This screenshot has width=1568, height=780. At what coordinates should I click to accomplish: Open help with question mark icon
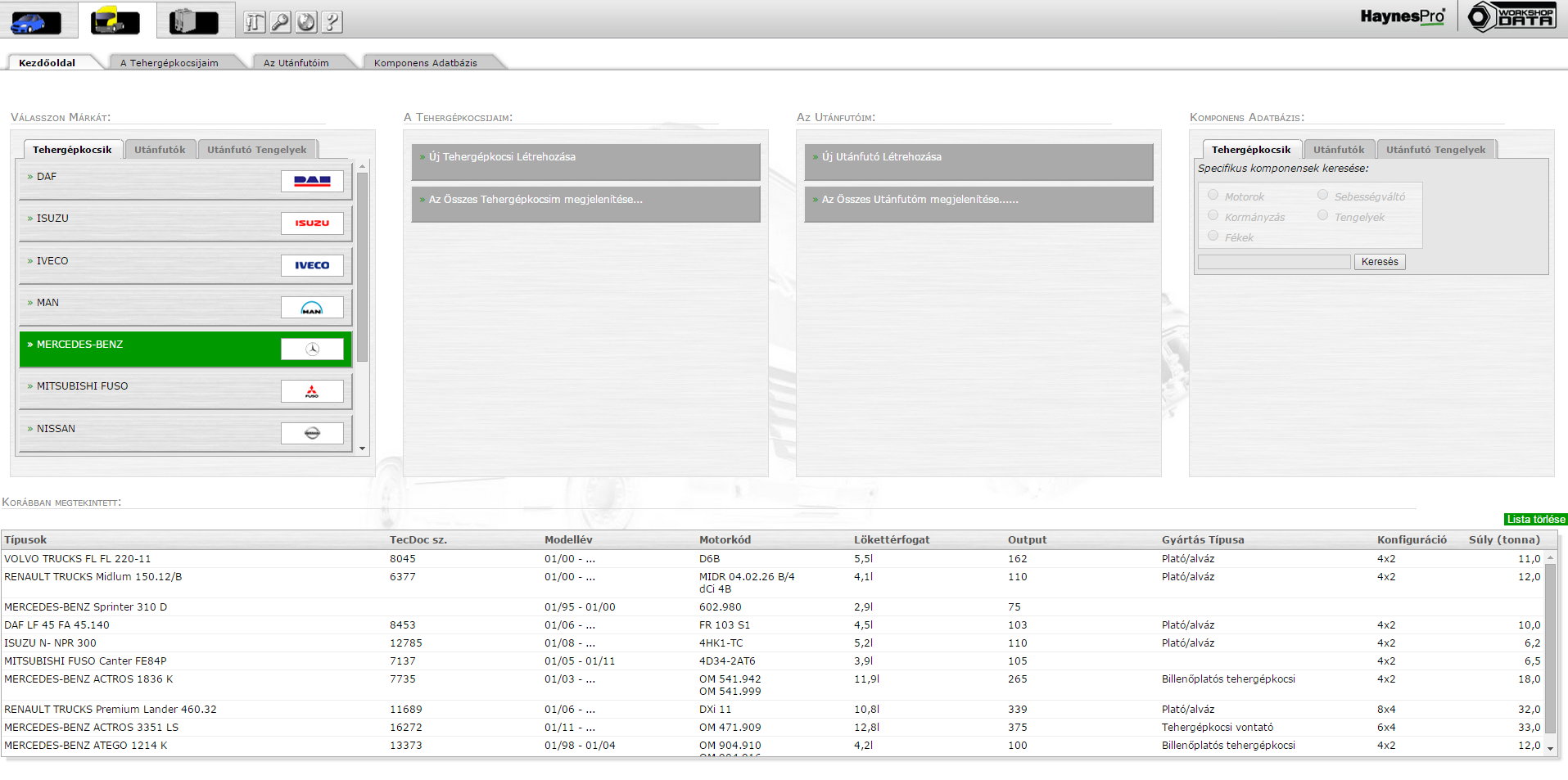tap(332, 22)
